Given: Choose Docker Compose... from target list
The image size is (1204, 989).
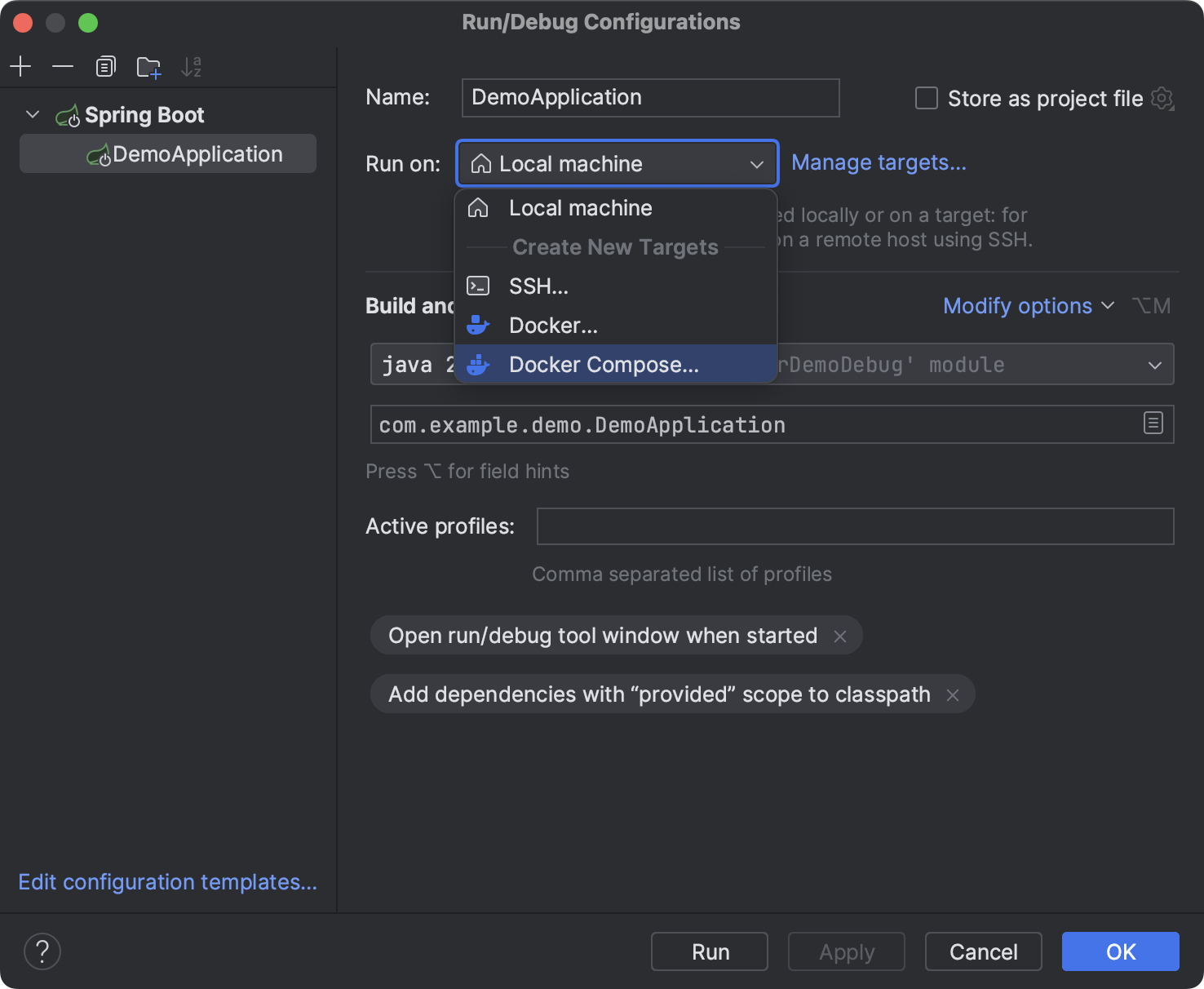Looking at the screenshot, I should 604,365.
